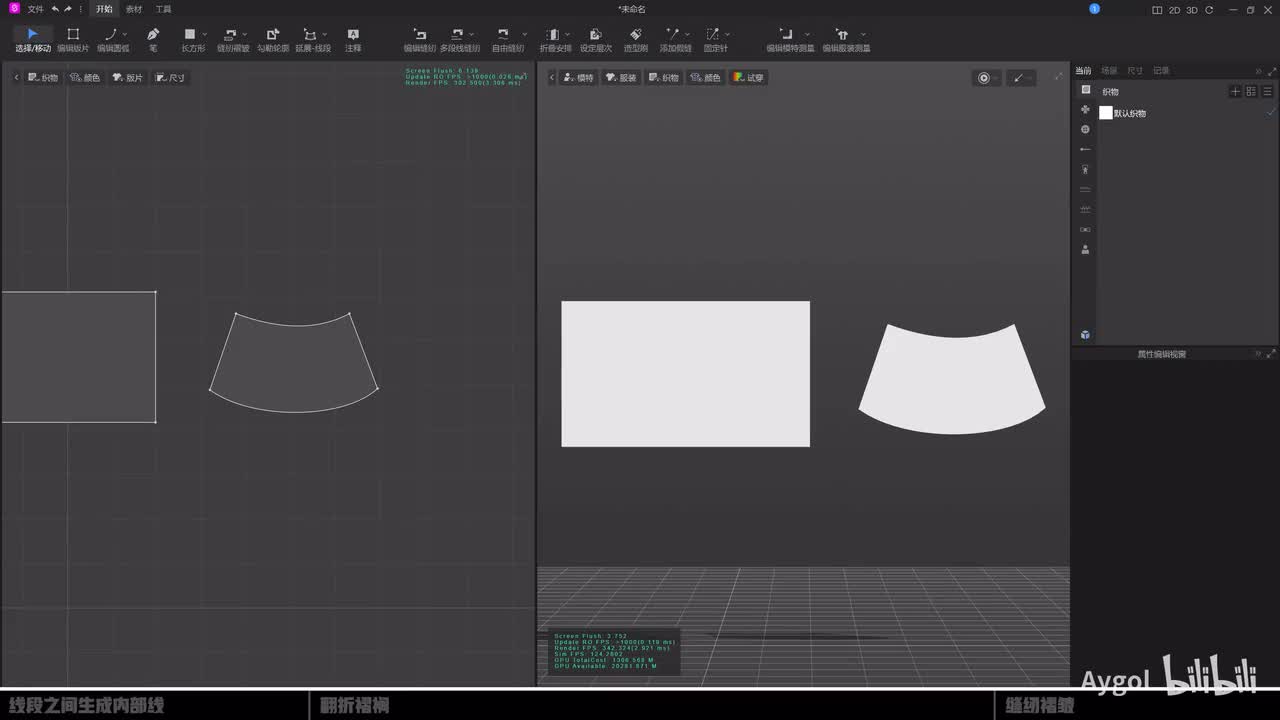Choose the 自由缝纫 free sewing tool
1280x720 pixels.
click(x=506, y=40)
